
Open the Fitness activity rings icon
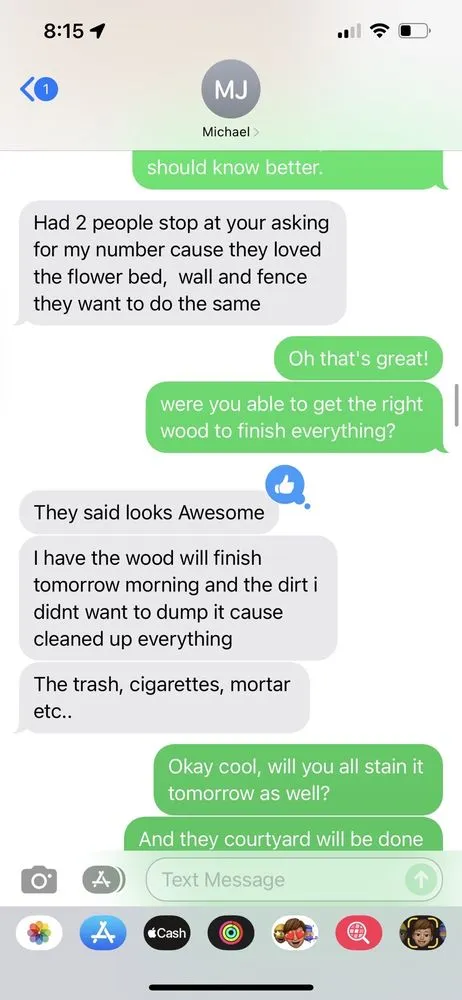231,932
